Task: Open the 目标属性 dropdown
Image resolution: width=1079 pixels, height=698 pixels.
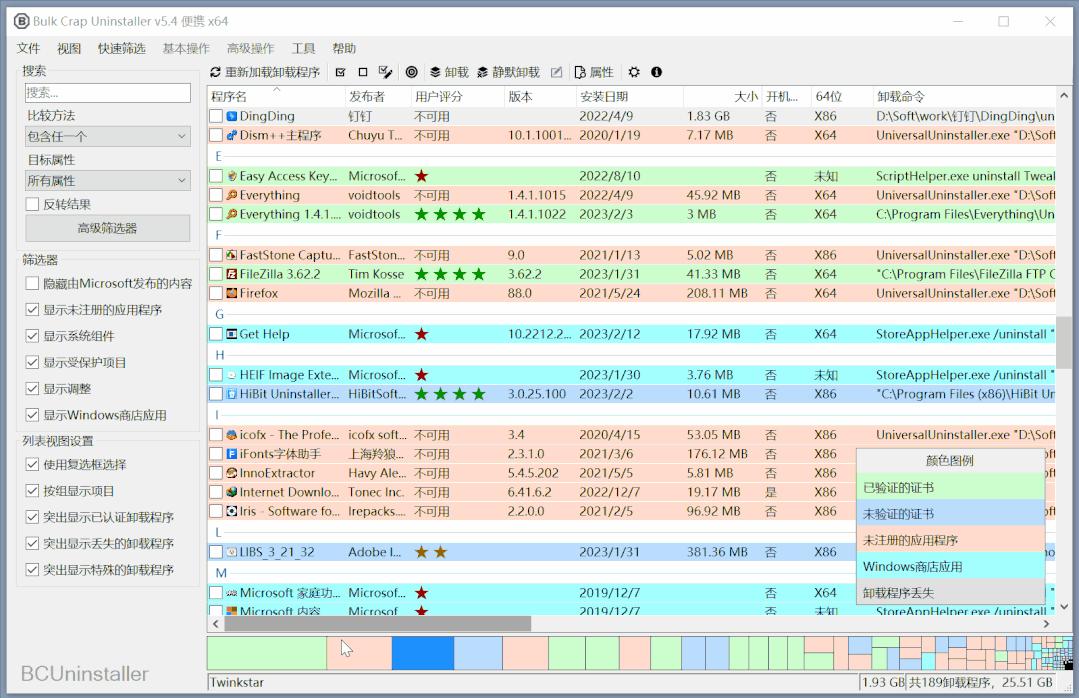Action: click(x=107, y=180)
